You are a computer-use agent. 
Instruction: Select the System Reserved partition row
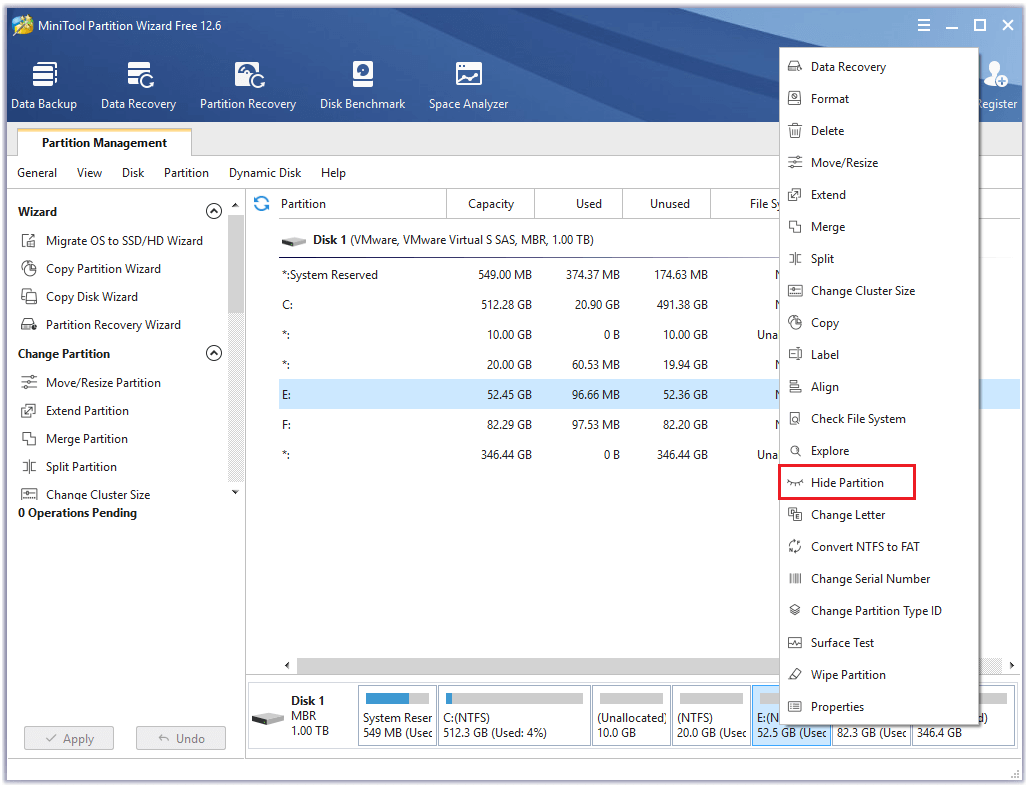pyautogui.click(x=529, y=275)
